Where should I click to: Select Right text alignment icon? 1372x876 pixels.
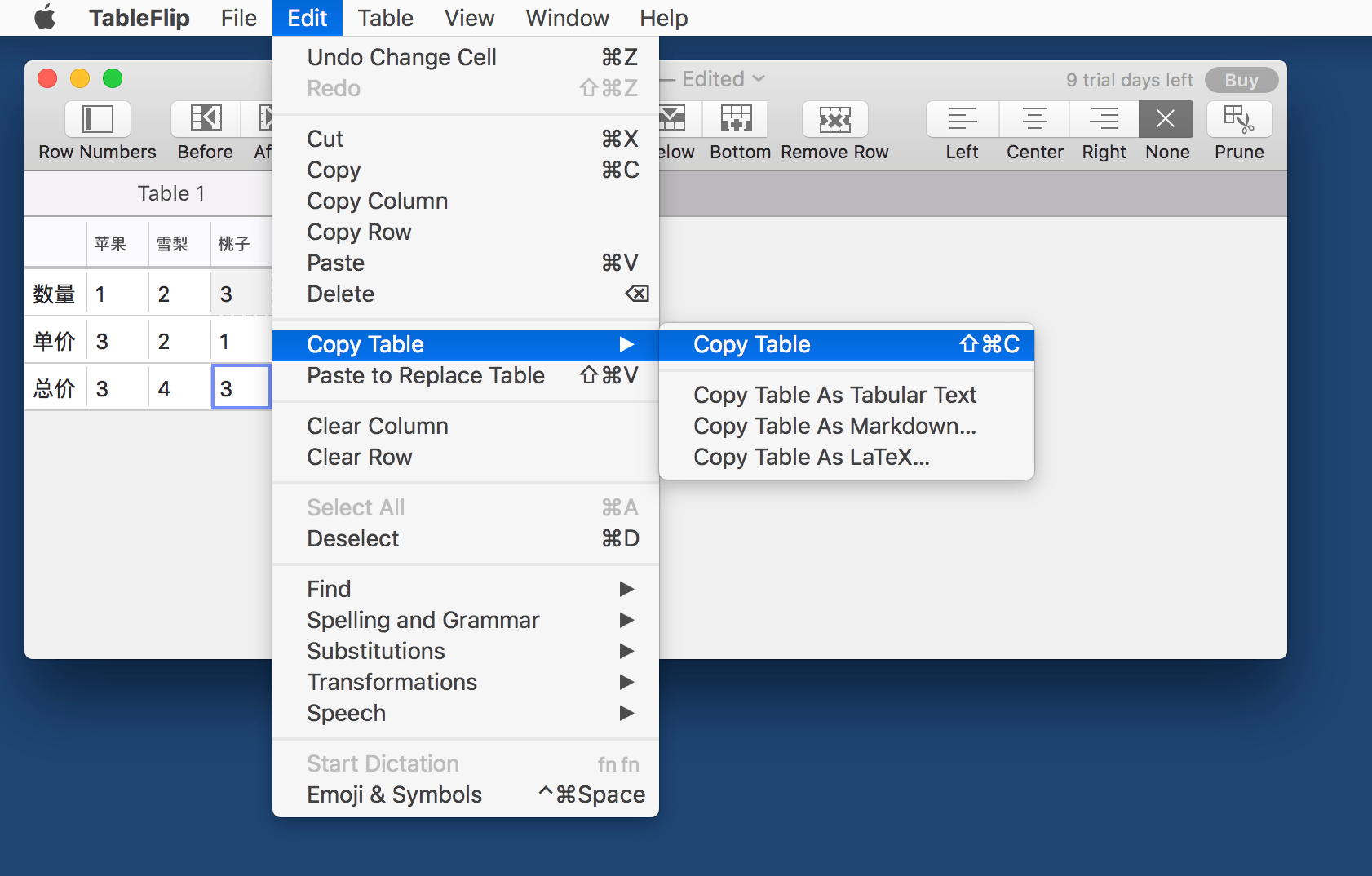(x=1104, y=120)
